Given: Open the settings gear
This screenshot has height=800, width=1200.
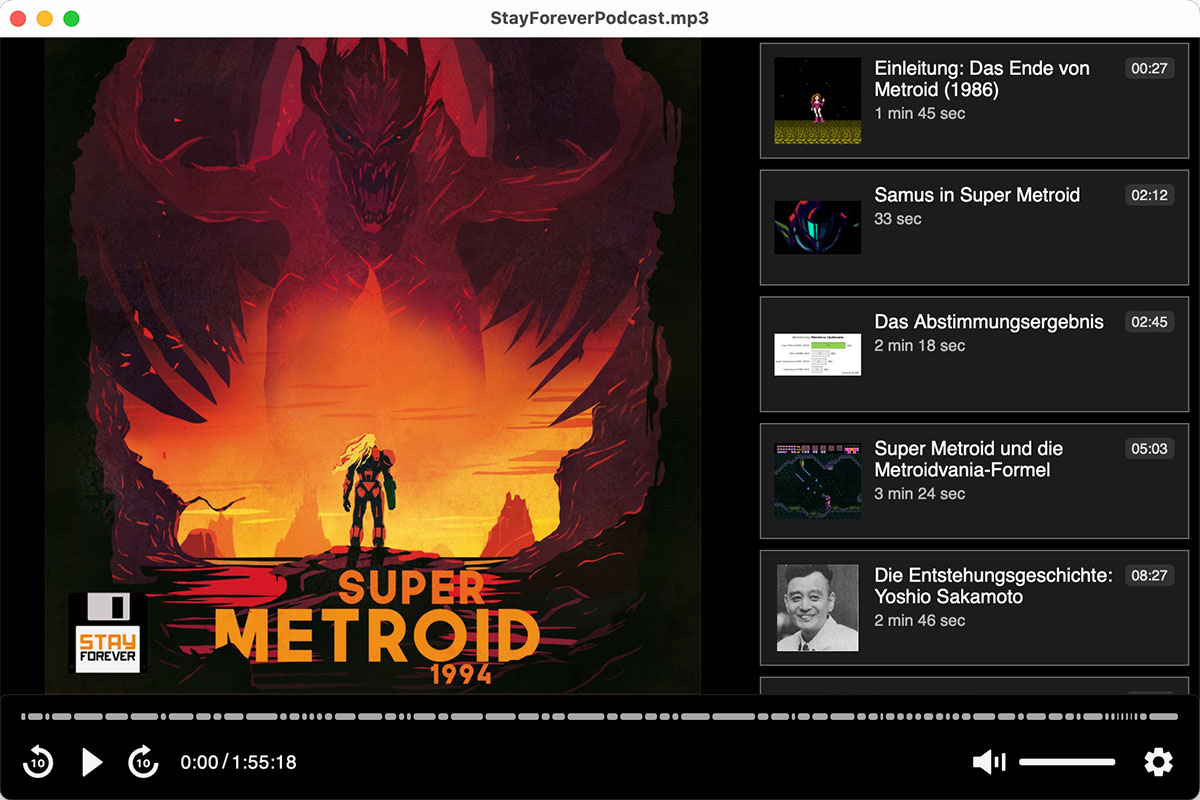Looking at the screenshot, I should pyautogui.click(x=1158, y=762).
